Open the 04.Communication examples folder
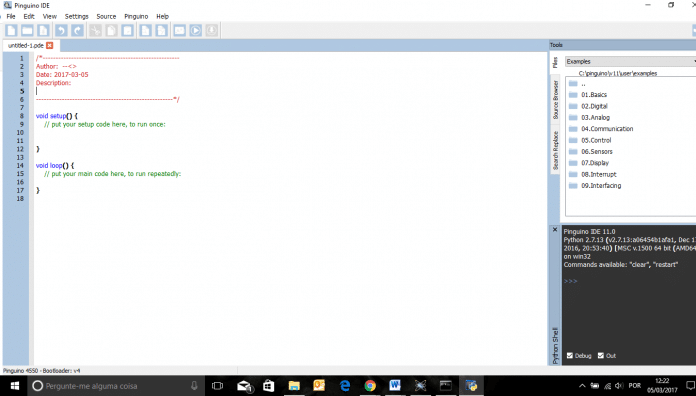 (607, 129)
